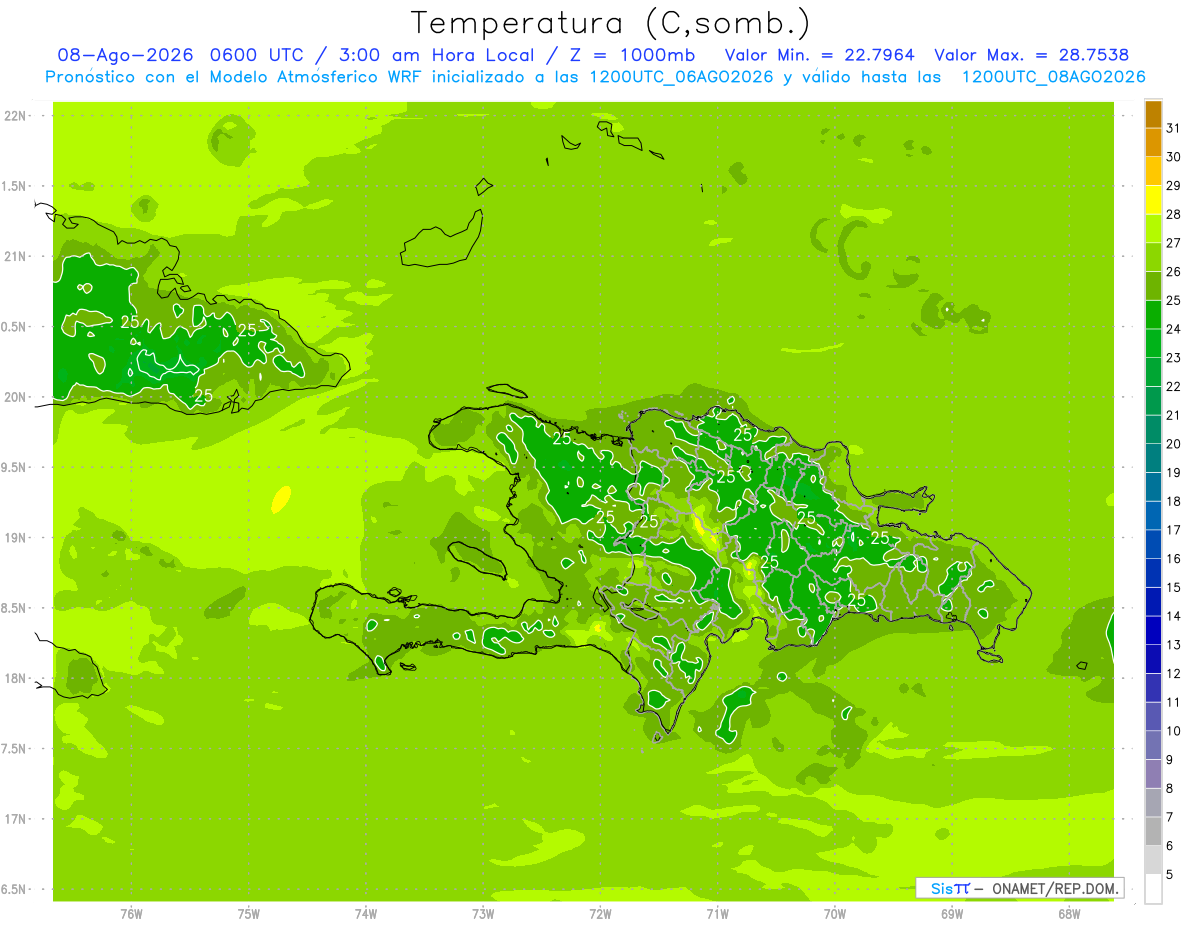Click the color scale label '27'
Viewport: 1200px width, 927px height.
click(x=1174, y=243)
